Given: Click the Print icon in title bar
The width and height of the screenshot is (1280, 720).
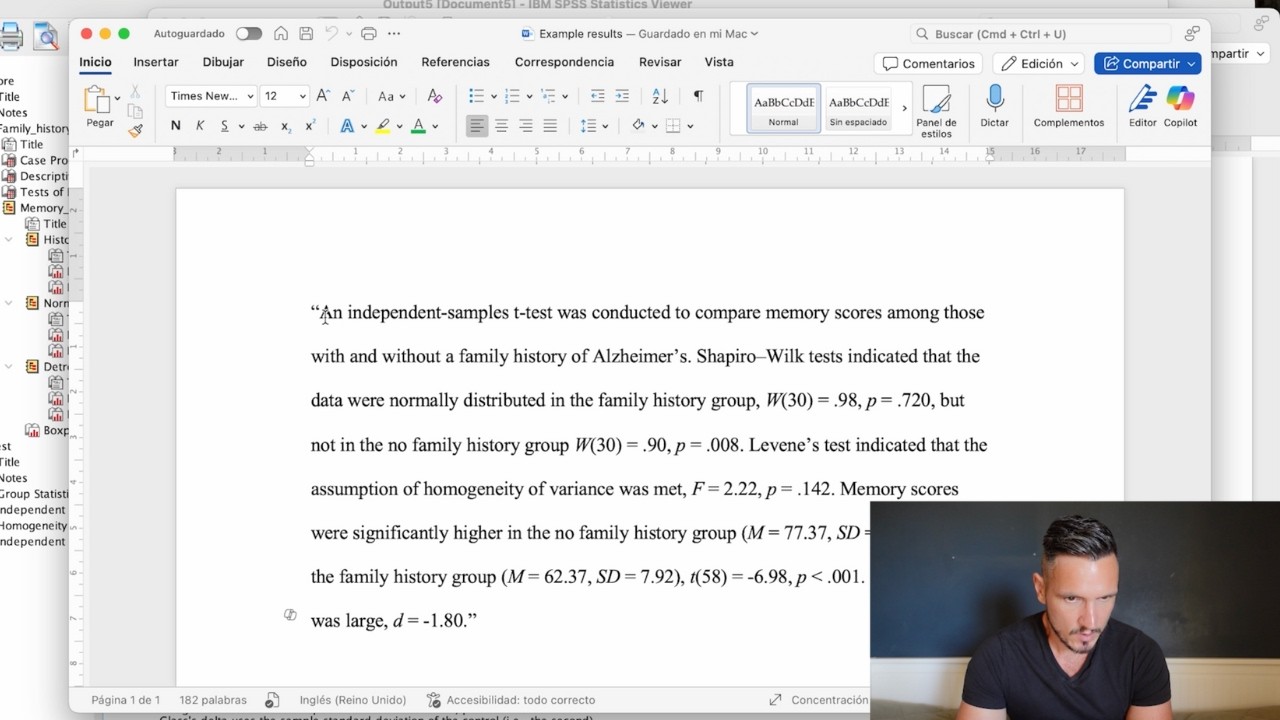Looking at the screenshot, I should click(368, 34).
